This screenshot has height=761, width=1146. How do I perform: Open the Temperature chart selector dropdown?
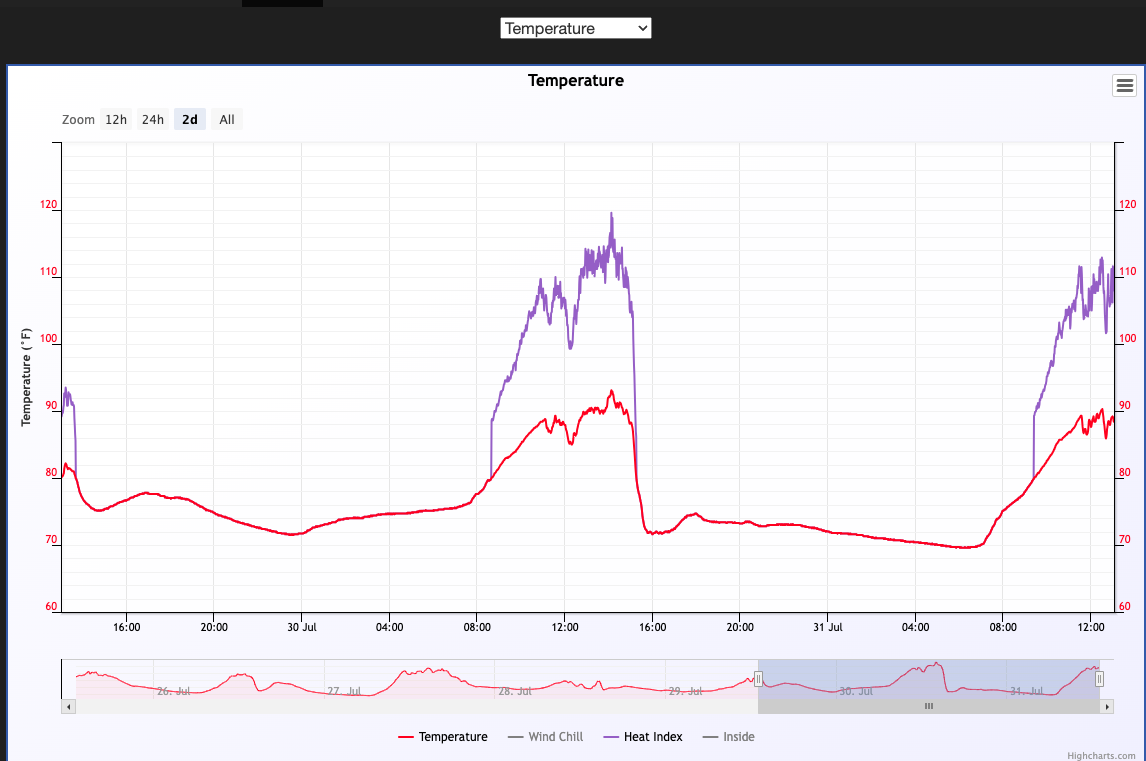coord(575,29)
